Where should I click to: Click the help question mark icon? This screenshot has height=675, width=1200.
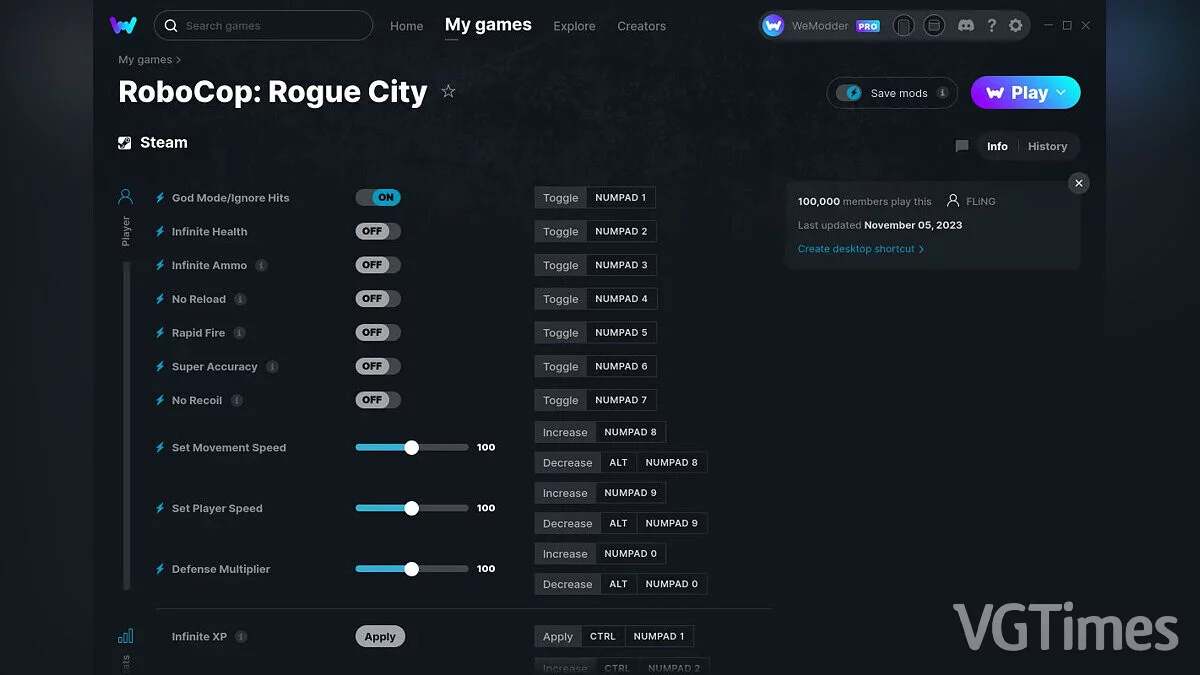pos(991,25)
